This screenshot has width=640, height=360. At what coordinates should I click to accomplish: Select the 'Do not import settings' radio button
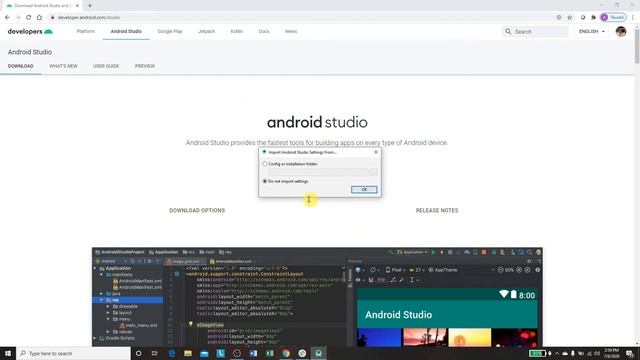265,181
